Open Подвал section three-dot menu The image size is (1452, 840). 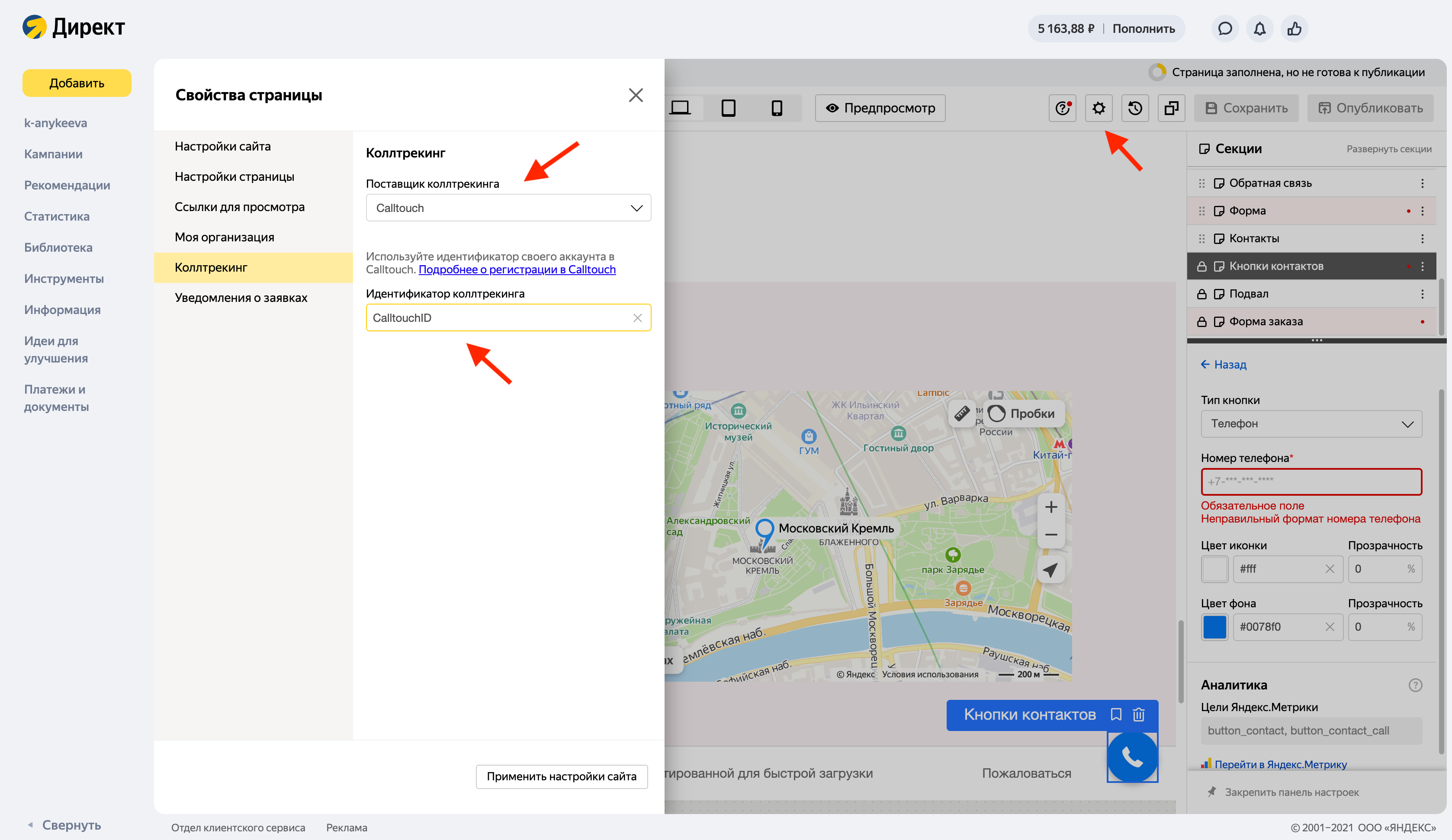pyautogui.click(x=1422, y=294)
